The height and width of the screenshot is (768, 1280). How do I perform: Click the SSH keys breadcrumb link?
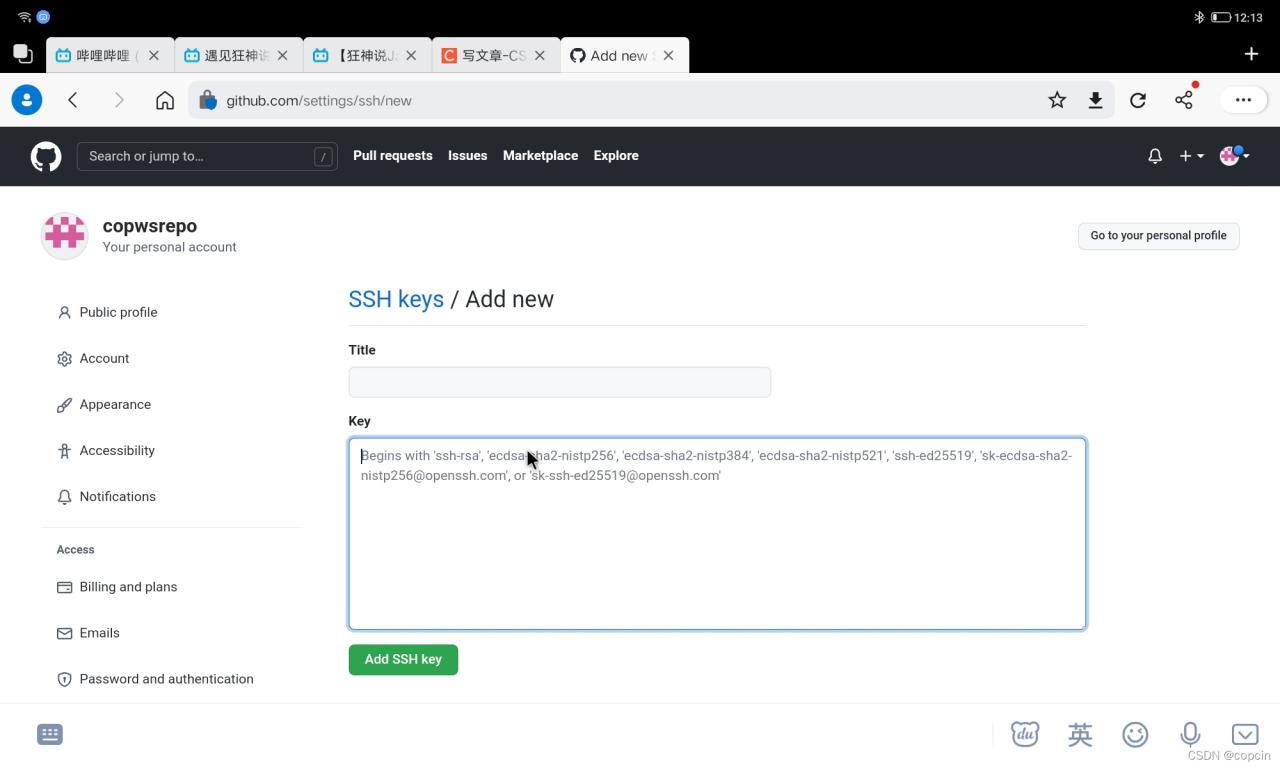point(396,299)
